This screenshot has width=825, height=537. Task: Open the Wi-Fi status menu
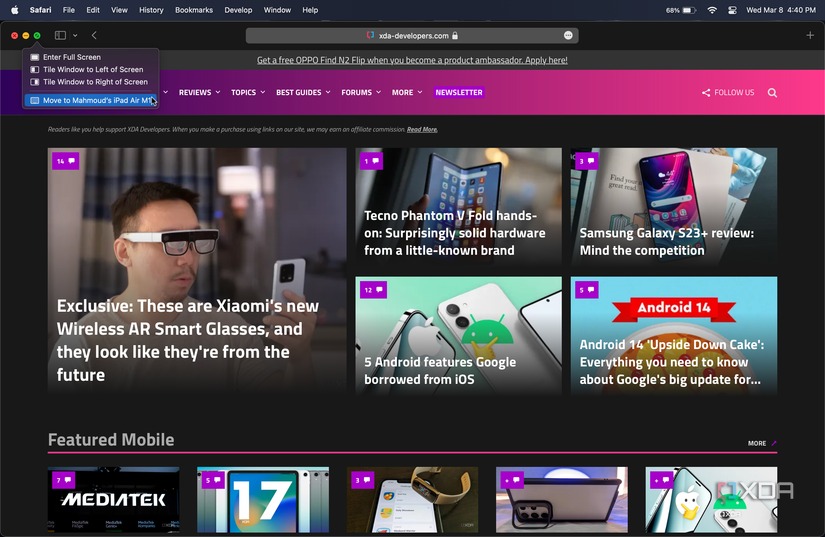point(712,10)
